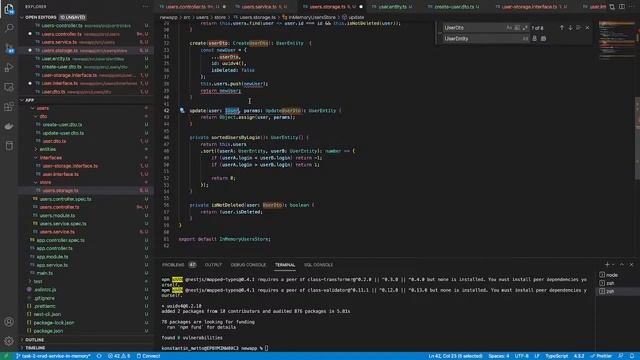Open the Output panel tab
Screen dimensions: 640x360
pyautogui.click(x=213, y=264)
